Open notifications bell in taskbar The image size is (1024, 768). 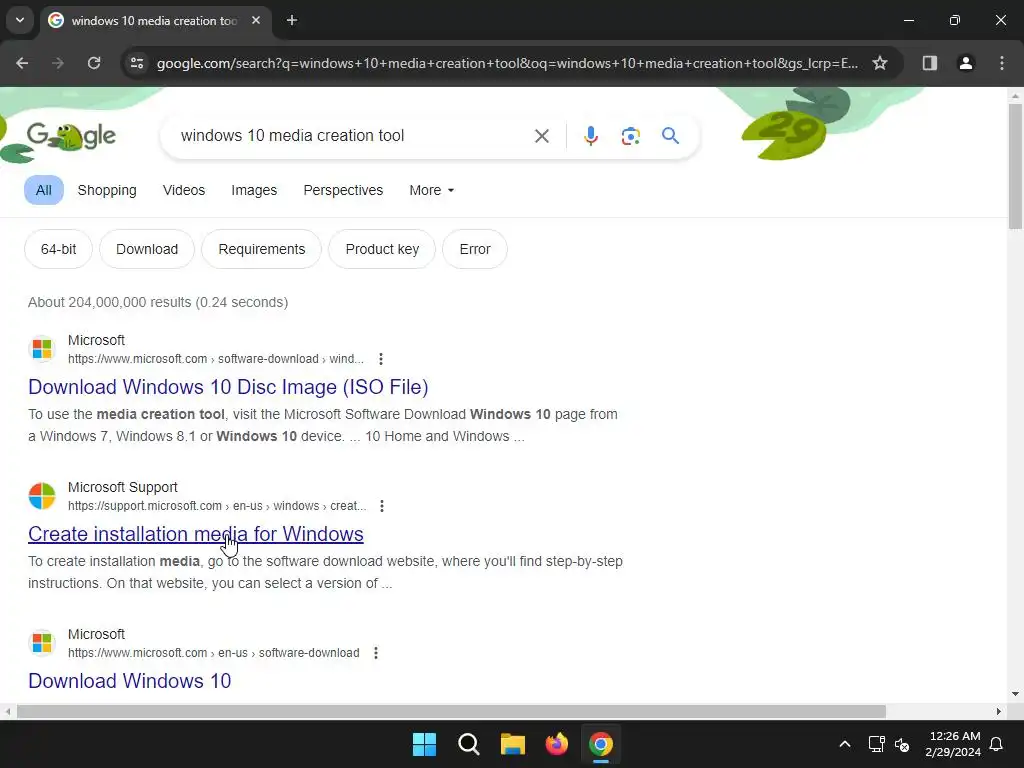997,744
